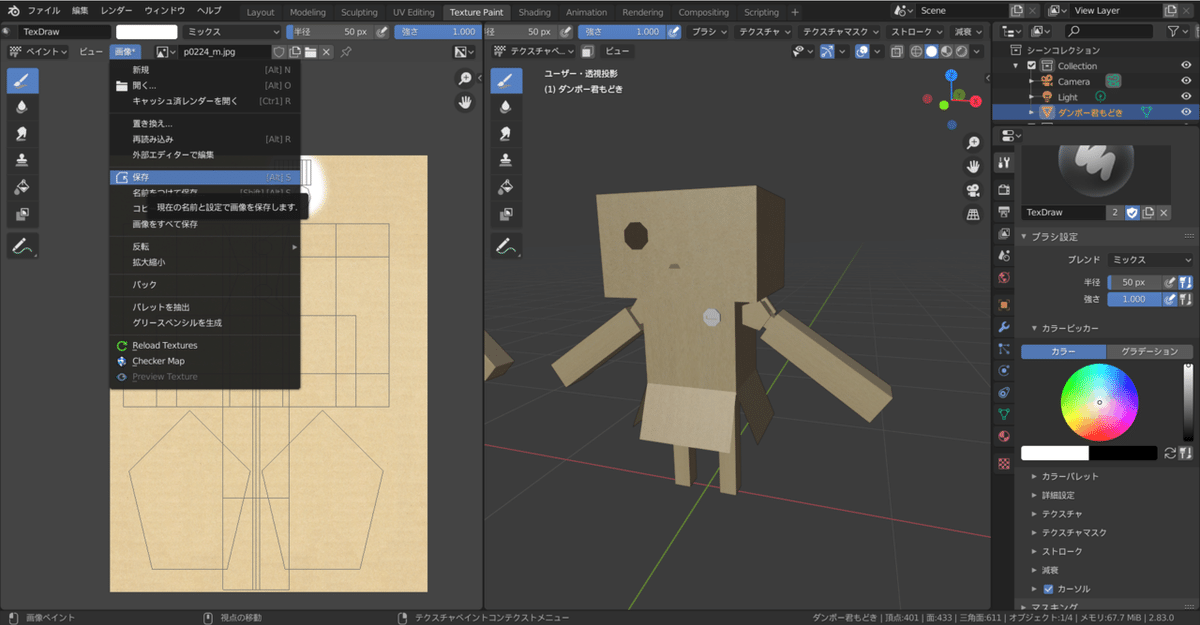This screenshot has height=625, width=1200.
Task: Click the ビュー menu in 3D viewport header
Action: click(x=618, y=51)
